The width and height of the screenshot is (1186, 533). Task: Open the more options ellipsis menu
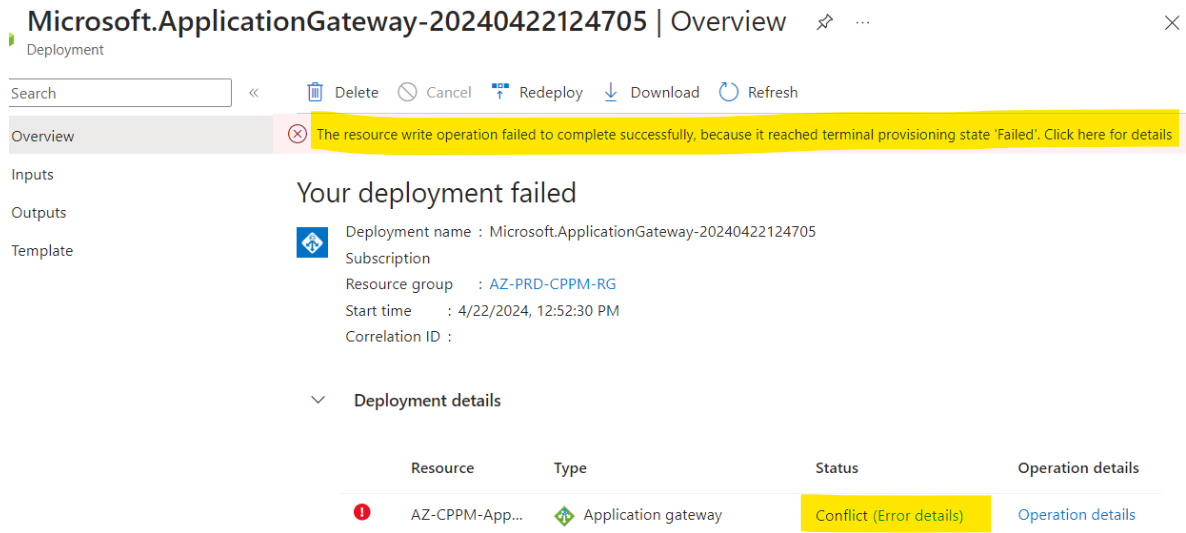pyautogui.click(x=862, y=23)
